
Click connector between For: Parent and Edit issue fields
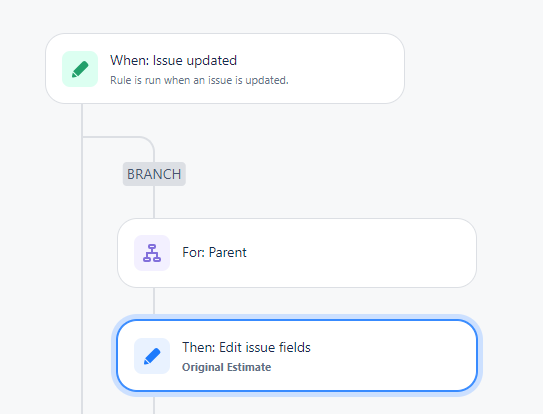154,301
